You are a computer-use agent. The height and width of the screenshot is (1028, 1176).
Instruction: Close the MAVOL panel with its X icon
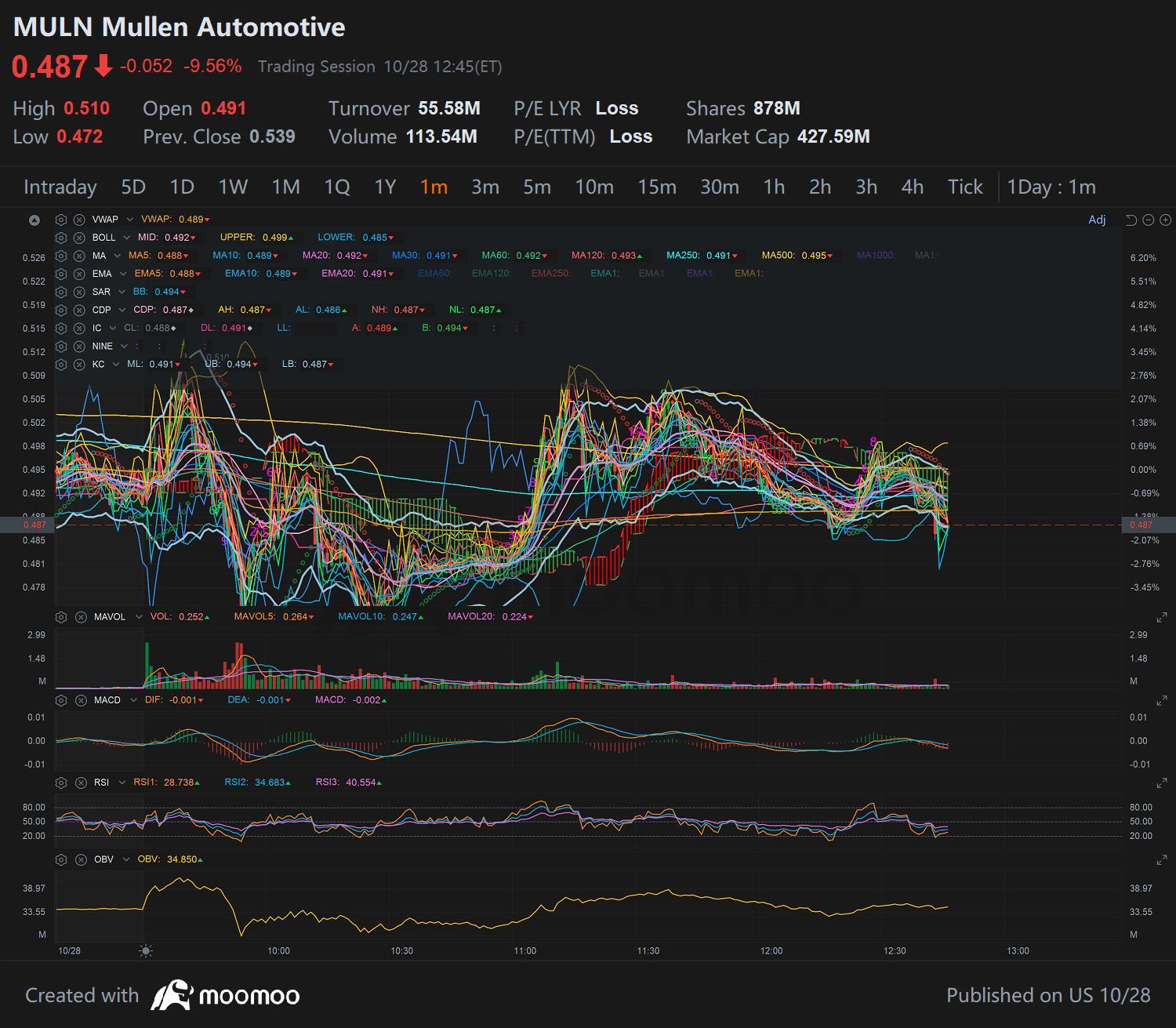coord(81,617)
